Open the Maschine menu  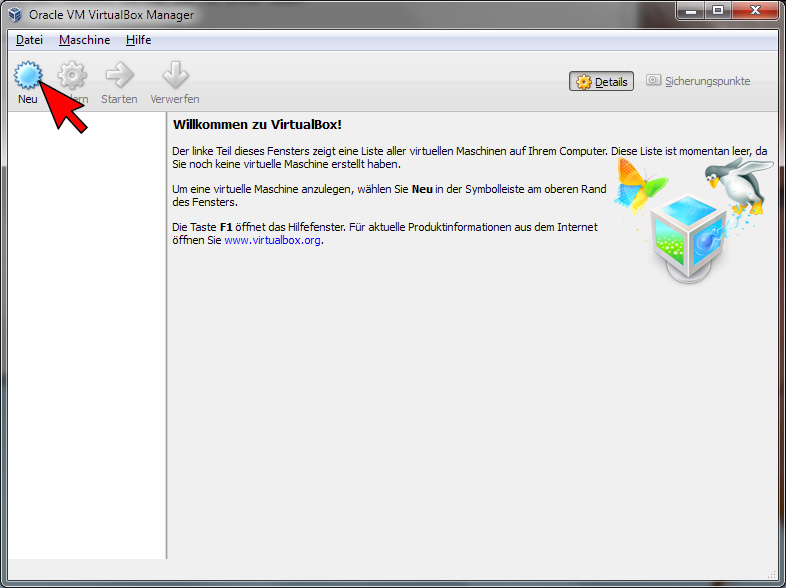click(x=84, y=40)
